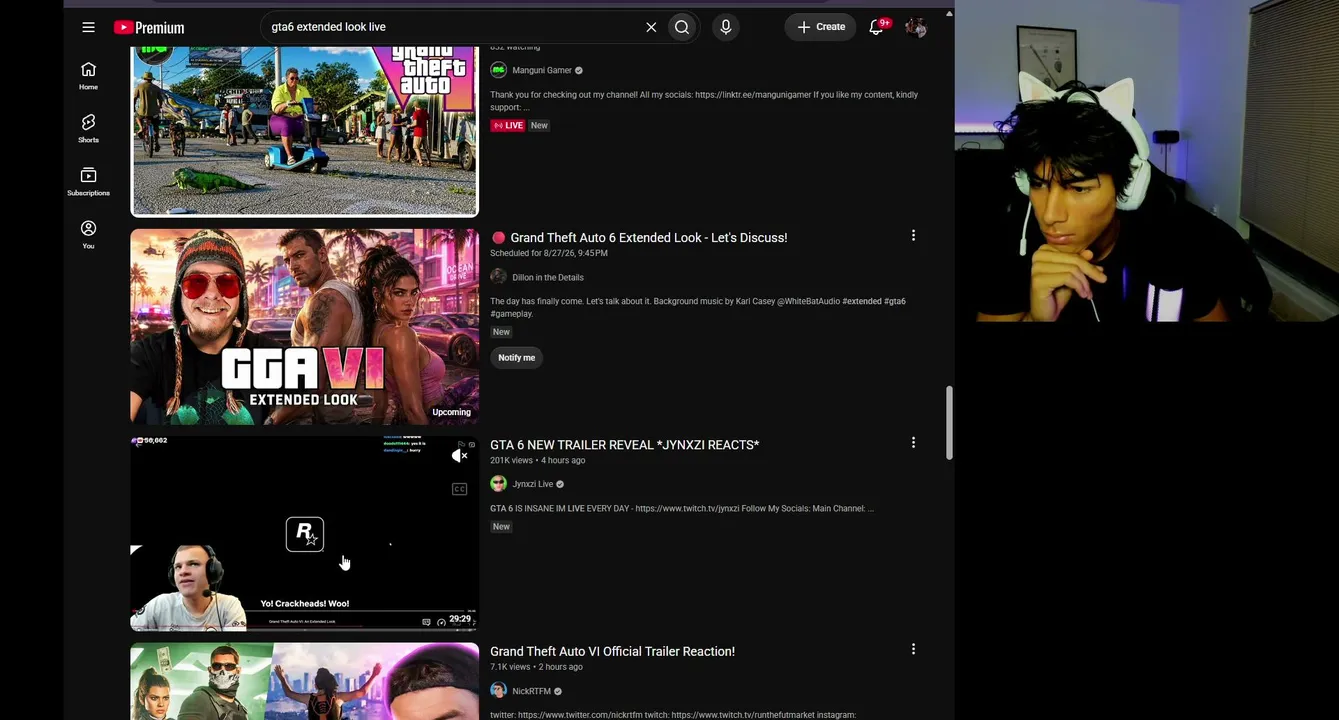
Task: Open 'Grand Theft Auto VI Official Trailer Reaction!'
Action: [x=612, y=652]
